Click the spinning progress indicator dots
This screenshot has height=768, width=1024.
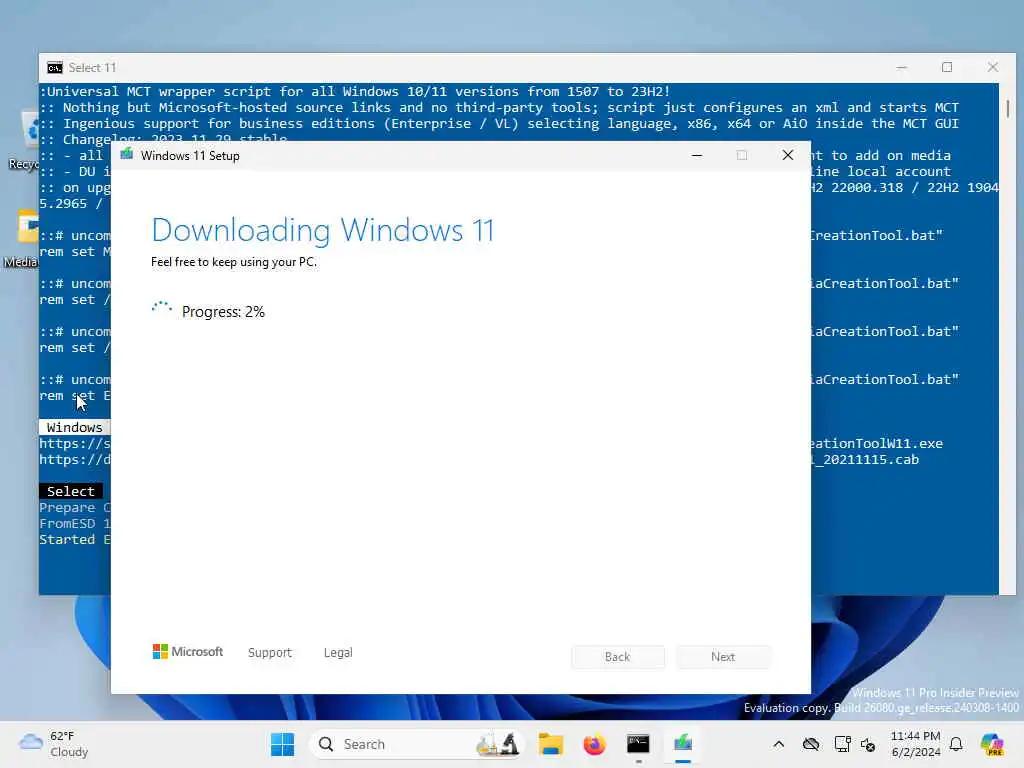[x=161, y=309]
